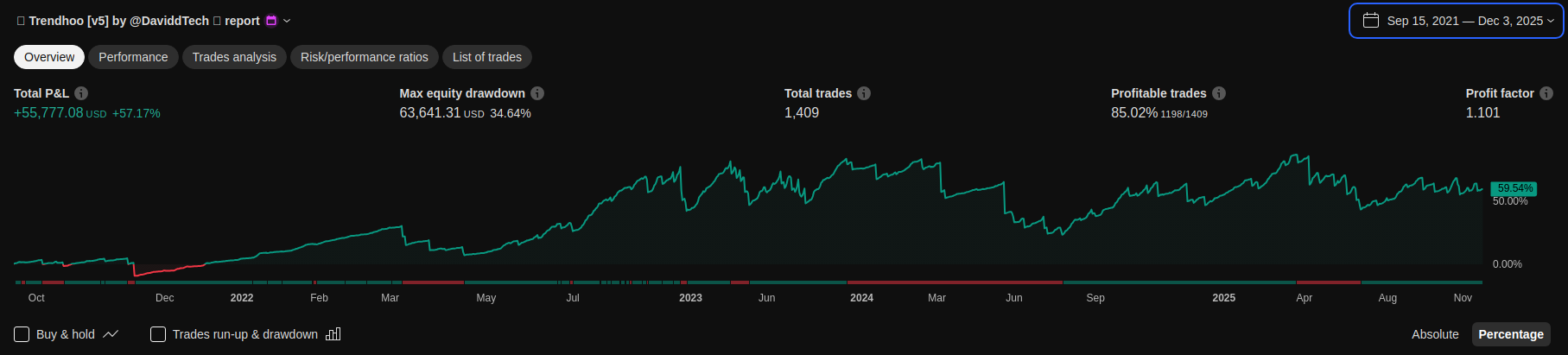Click the calendar icon in date range box
This screenshot has width=1568, height=355.
(x=1371, y=21)
